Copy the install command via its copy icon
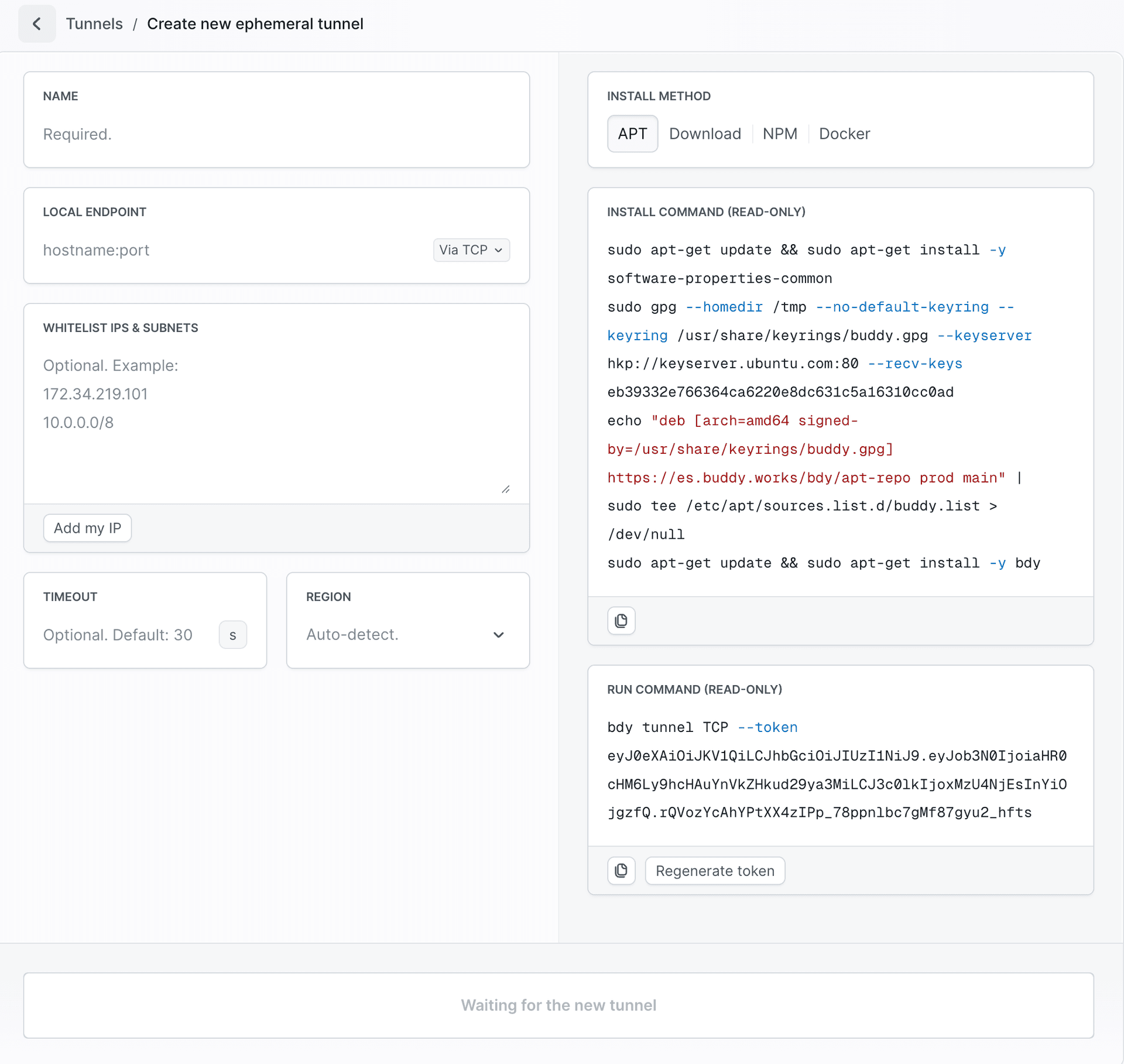Viewport: 1124px width, 1064px height. 621,621
